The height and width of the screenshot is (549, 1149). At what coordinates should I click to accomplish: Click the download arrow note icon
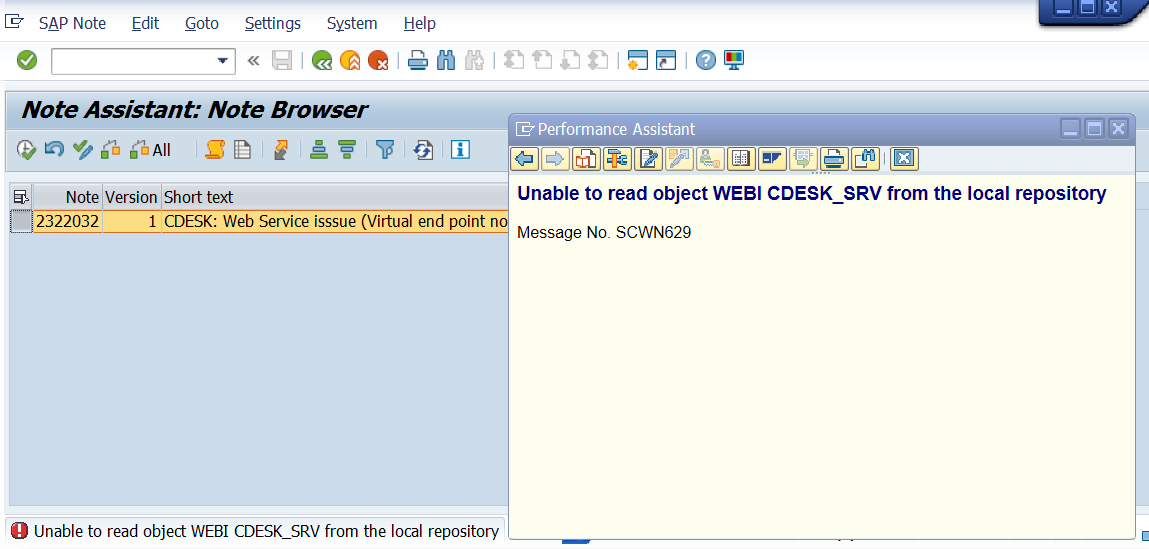(x=280, y=150)
